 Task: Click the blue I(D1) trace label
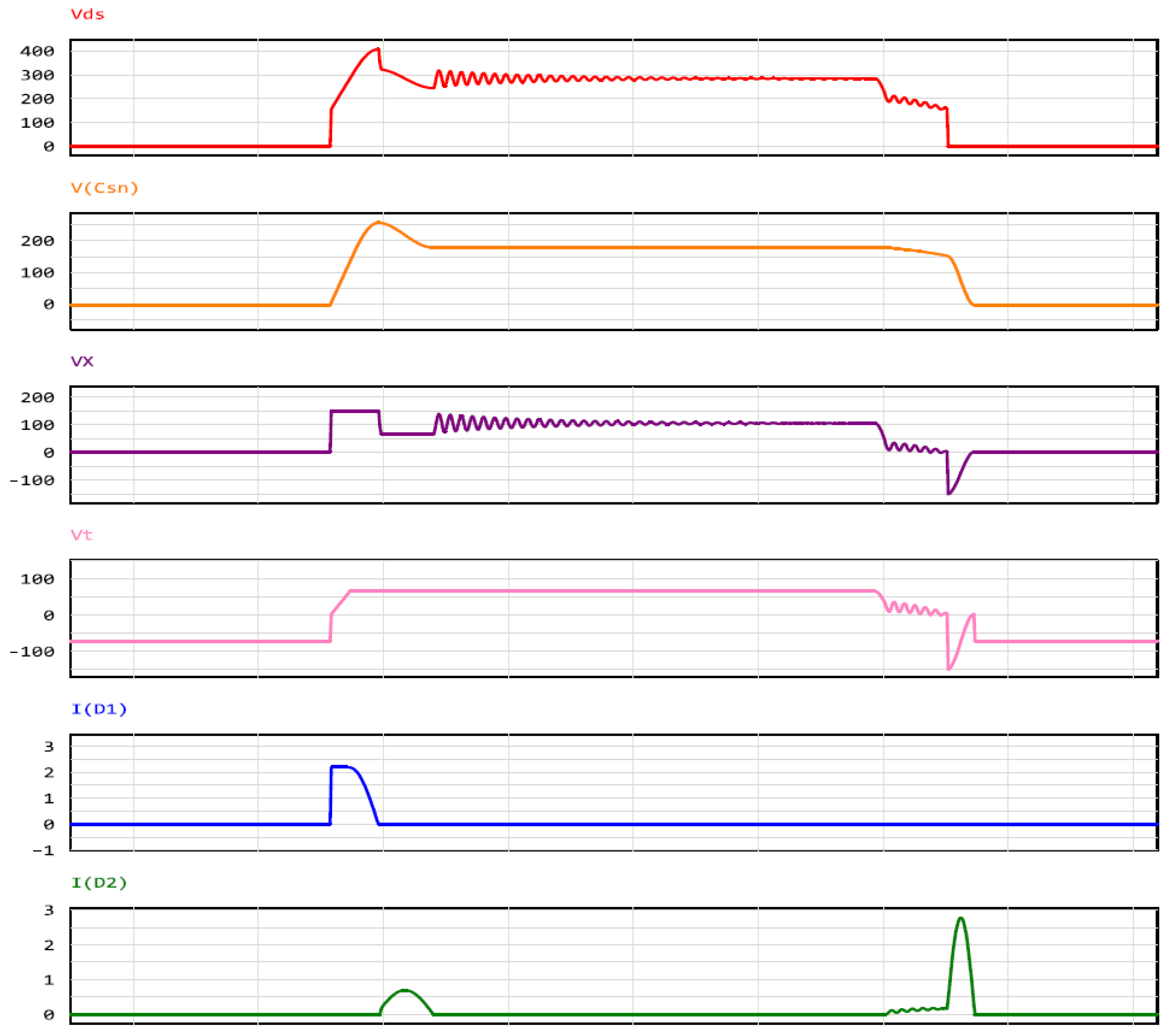click(98, 710)
